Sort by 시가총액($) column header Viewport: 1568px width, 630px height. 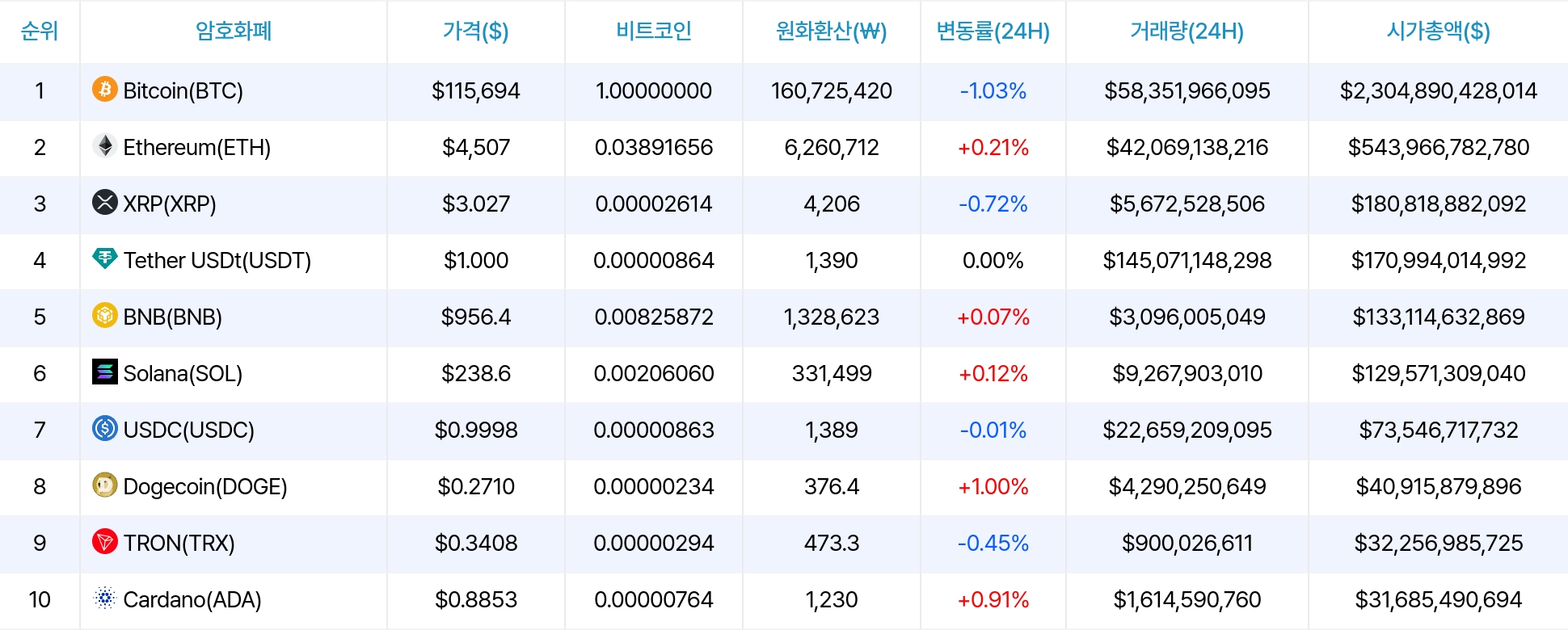[1439, 31]
